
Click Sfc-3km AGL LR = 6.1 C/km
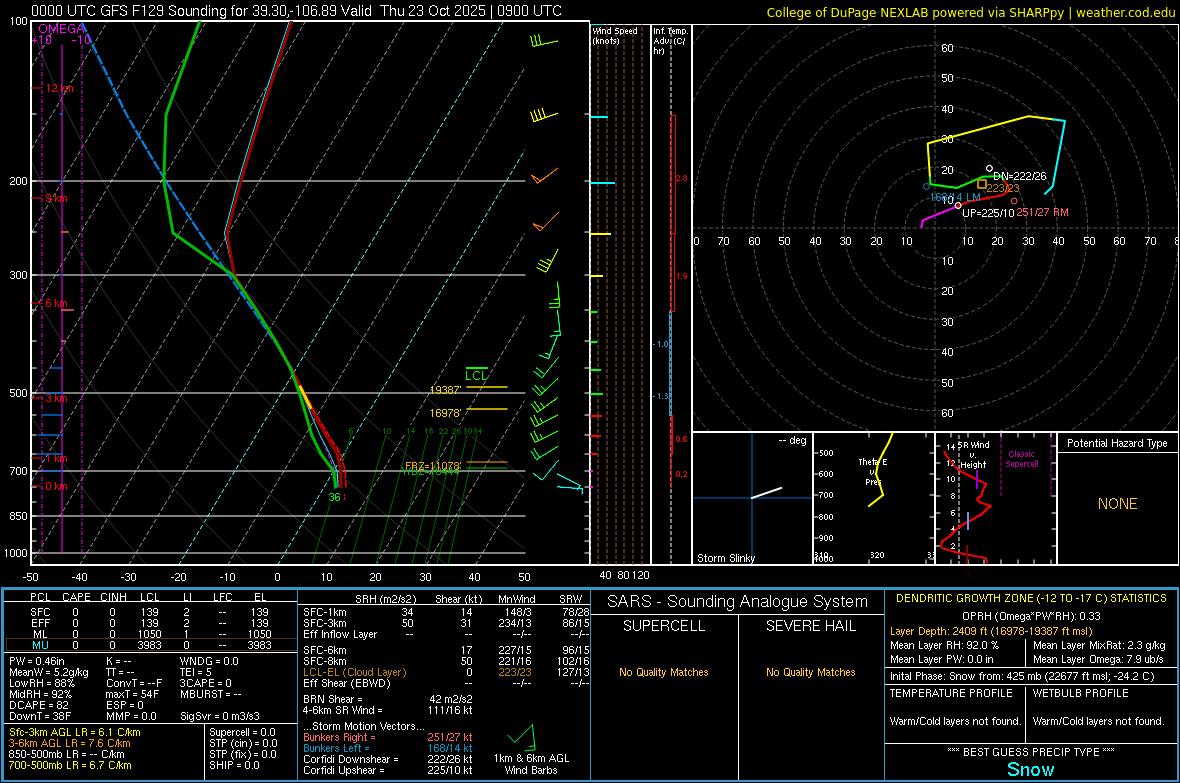pos(75,732)
